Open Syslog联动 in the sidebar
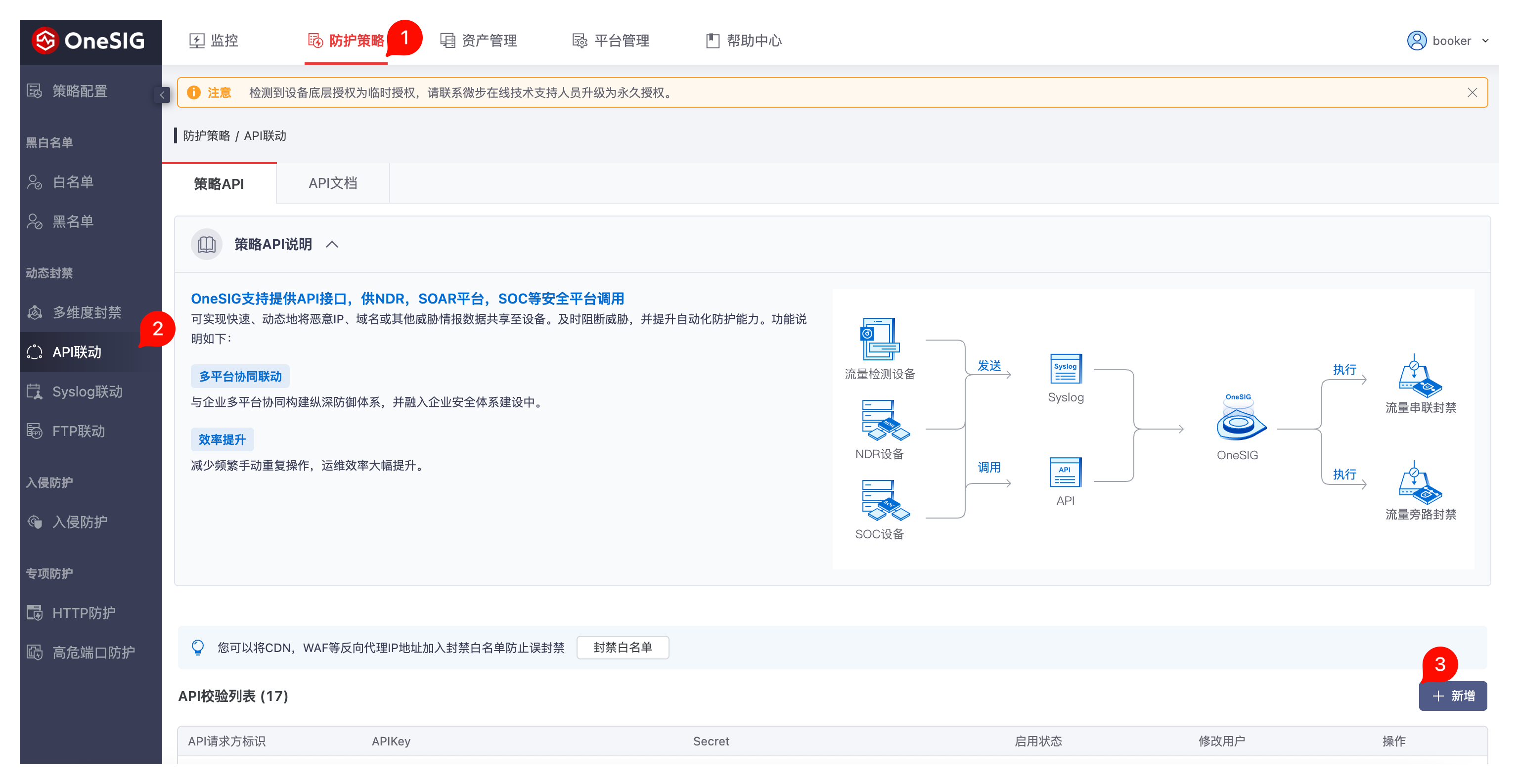This screenshot has height=784, width=1519. point(90,391)
